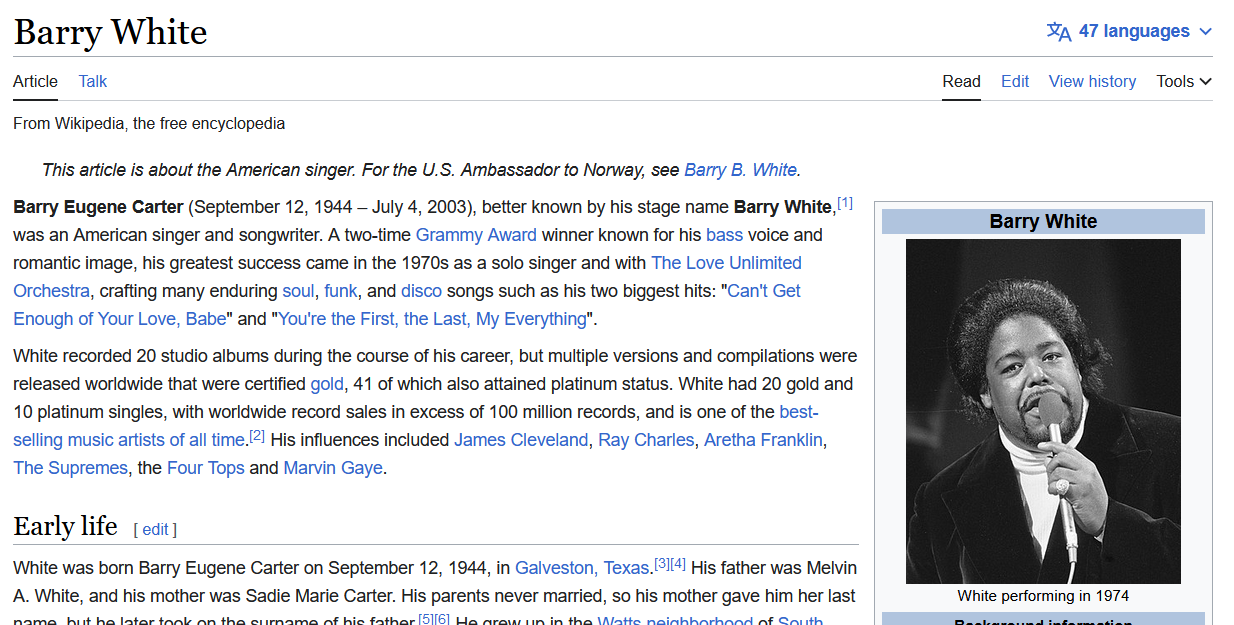This screenshot has width=1234, height=625.
Task: Open the View history tab
Action: [1092, 81]
